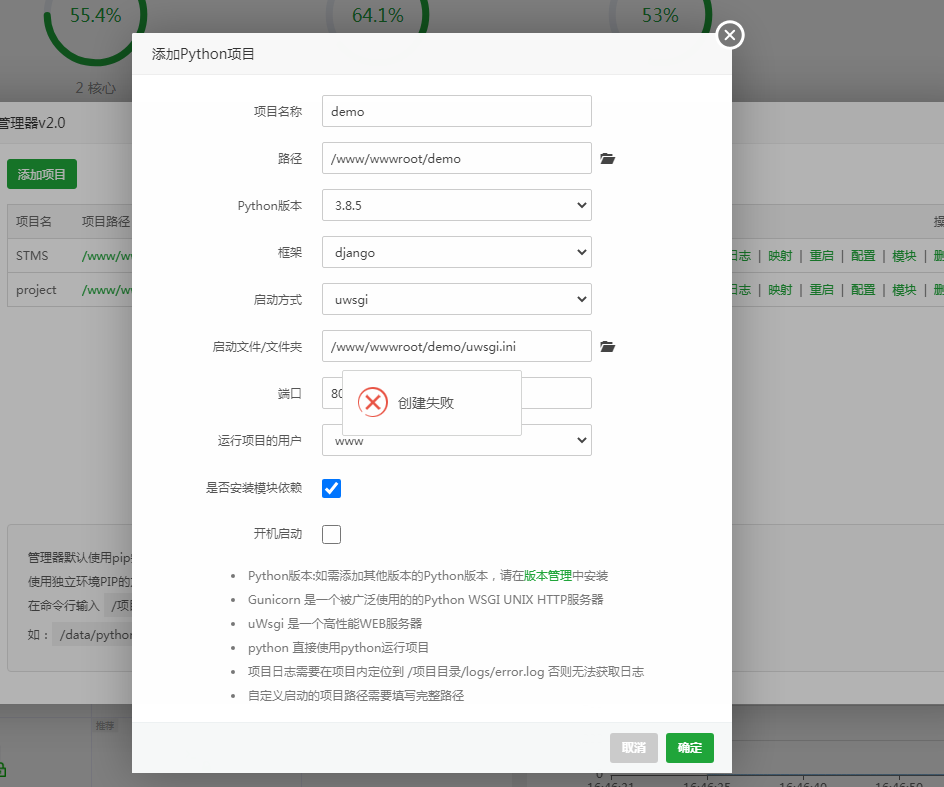Open folder browser icon beside 路径 field
Image resolution: width=944 pixels, height=787 pixels.
(607, 158)
